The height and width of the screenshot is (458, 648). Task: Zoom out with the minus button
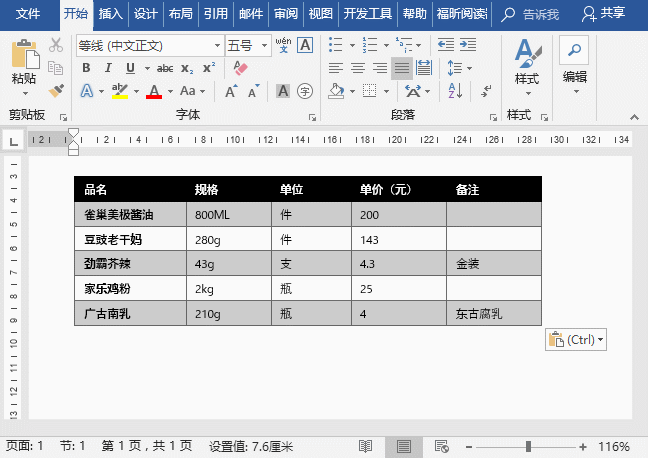tap(469, 447)
